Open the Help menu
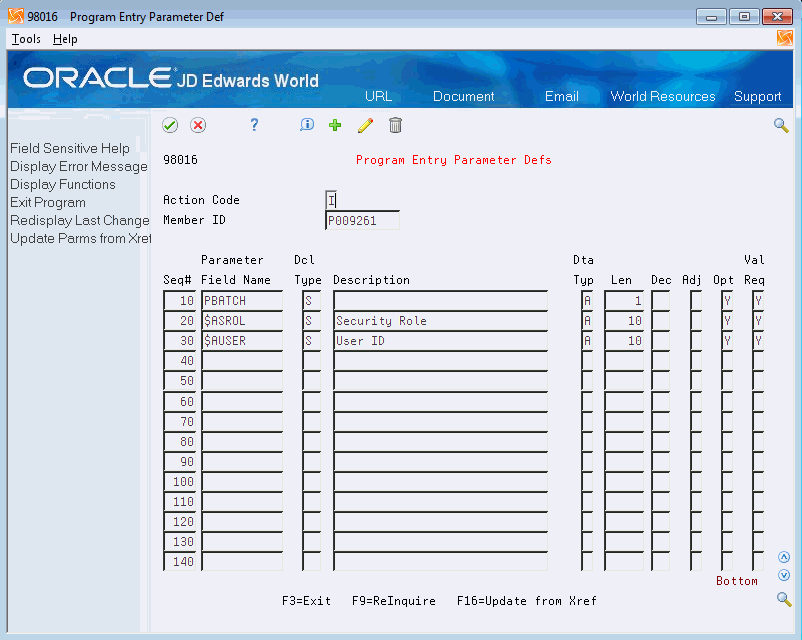This screenshot has height=640, width=802. 65,39
